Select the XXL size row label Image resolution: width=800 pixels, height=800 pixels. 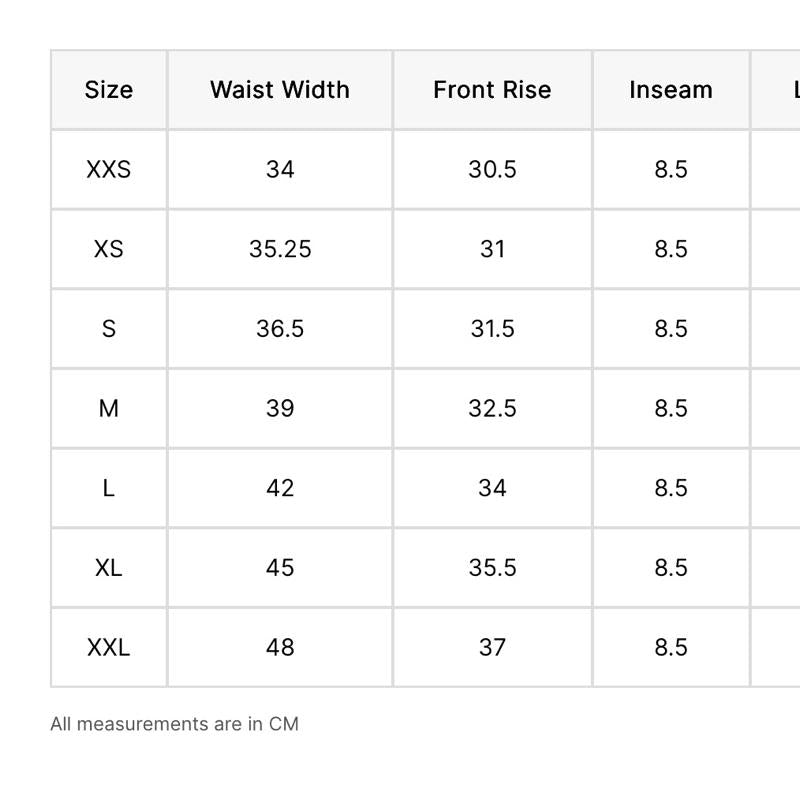109,648
